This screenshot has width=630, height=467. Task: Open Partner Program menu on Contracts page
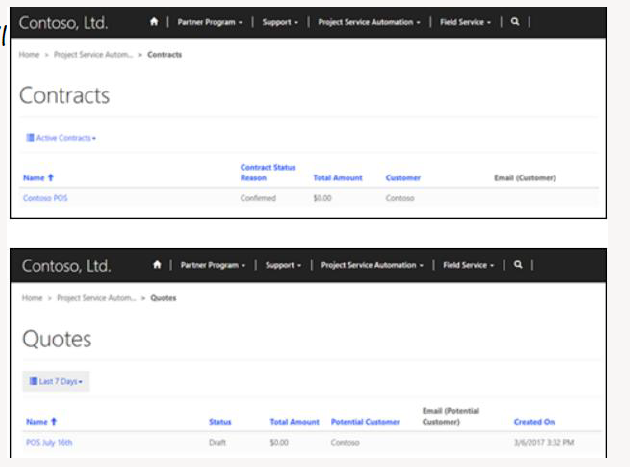tap(210, 22)
